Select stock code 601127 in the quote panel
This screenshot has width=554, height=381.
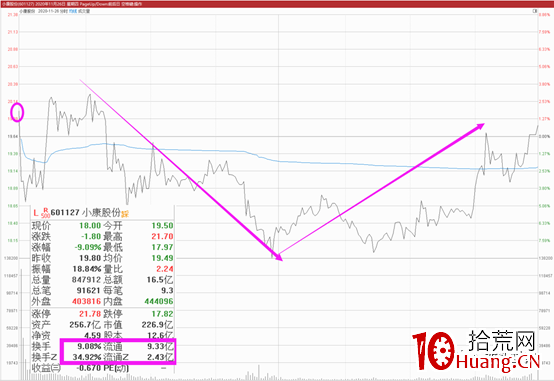click(x=65, y=212)
